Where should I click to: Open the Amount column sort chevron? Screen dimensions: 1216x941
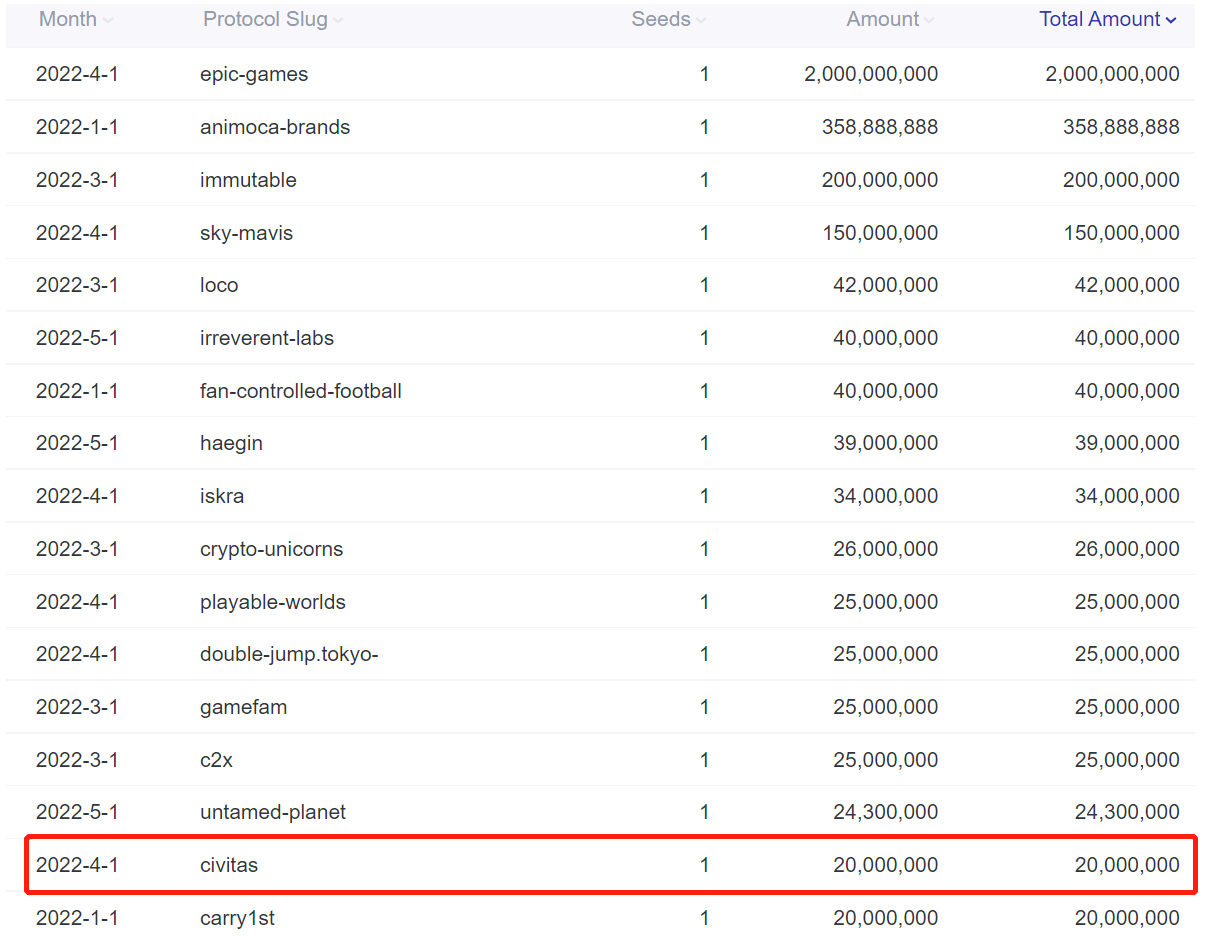[x=929, y=18]
